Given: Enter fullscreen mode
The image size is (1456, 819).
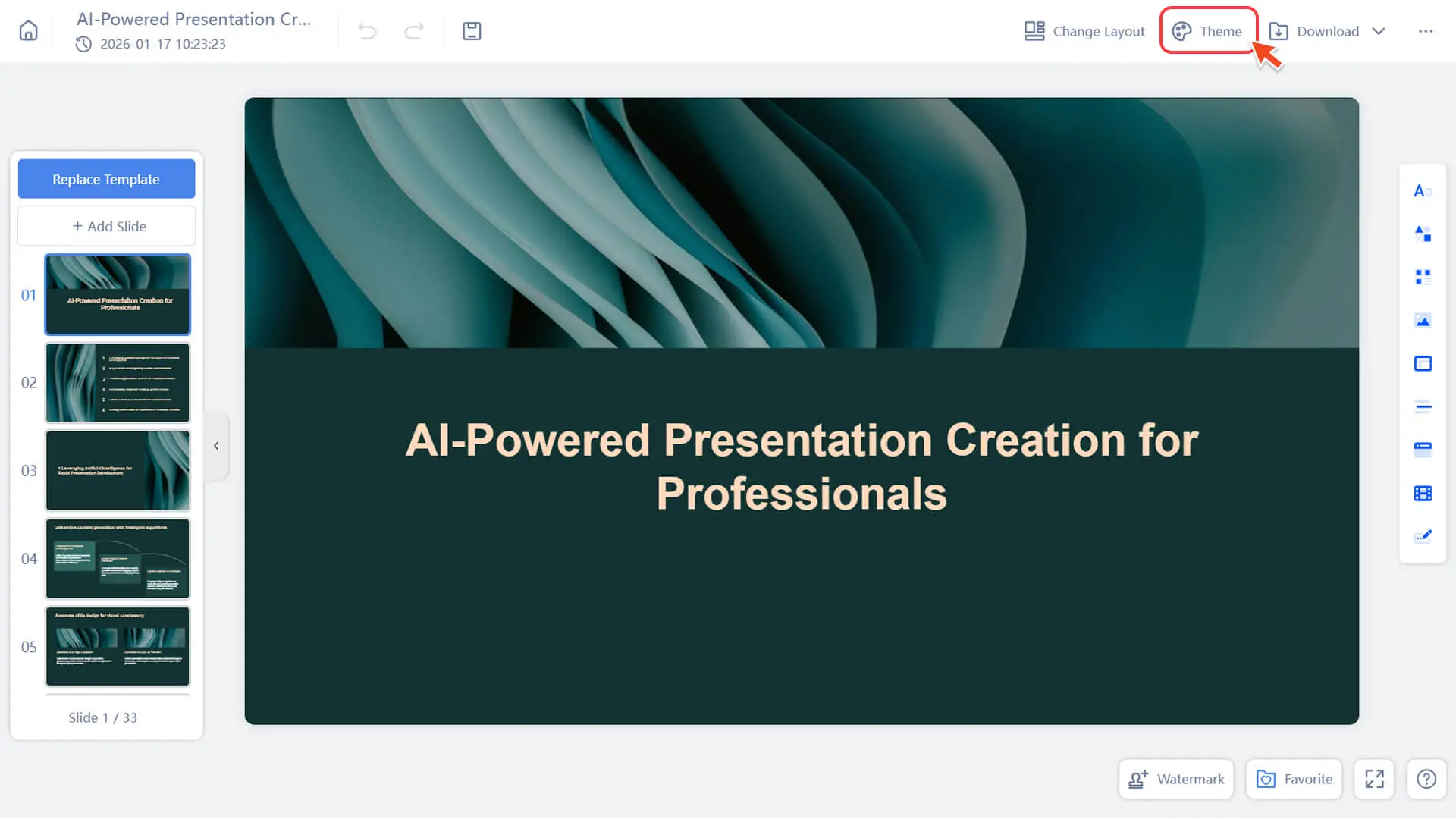Looking at the screenshot, I should click(1374, 779).
